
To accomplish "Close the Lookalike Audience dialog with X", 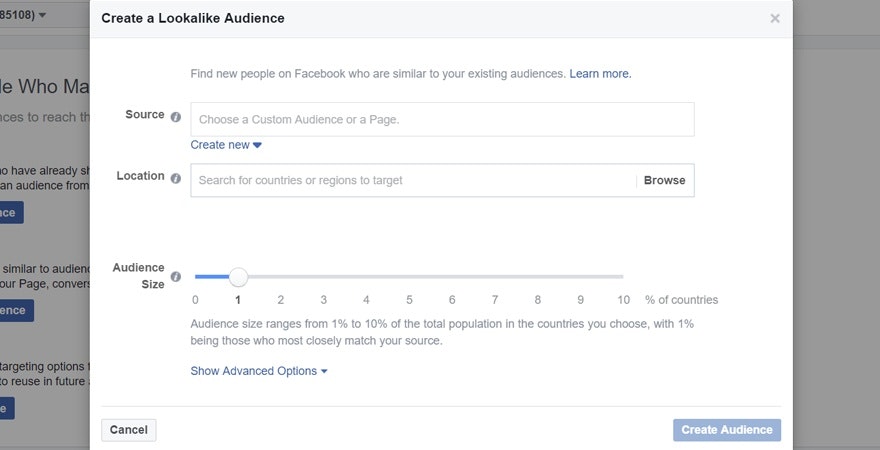I will 775,18.
